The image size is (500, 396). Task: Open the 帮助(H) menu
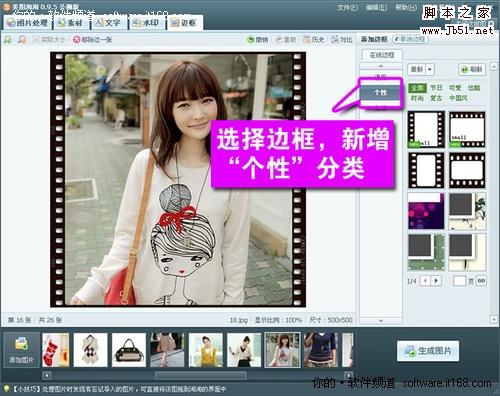click(406, 7)
